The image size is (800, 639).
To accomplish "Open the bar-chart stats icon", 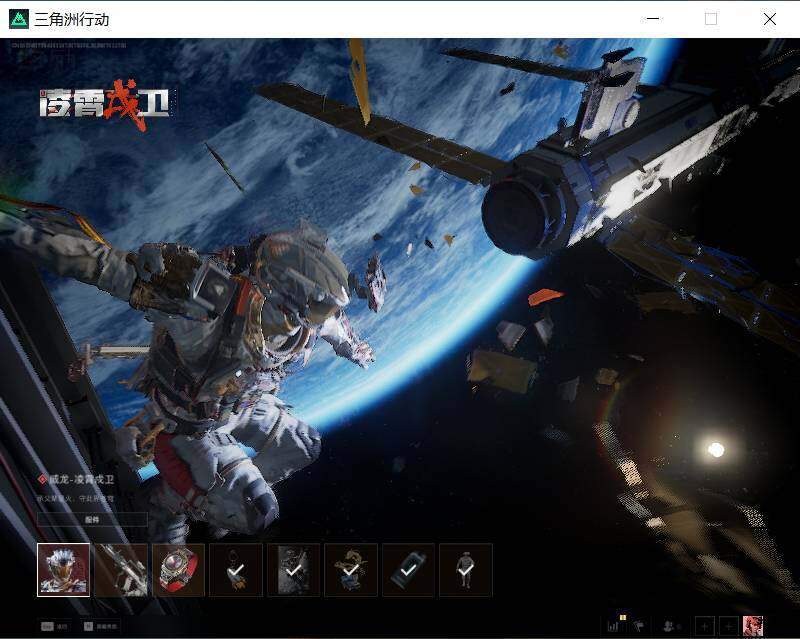I will pyautogui.click(x=614, y=626).
